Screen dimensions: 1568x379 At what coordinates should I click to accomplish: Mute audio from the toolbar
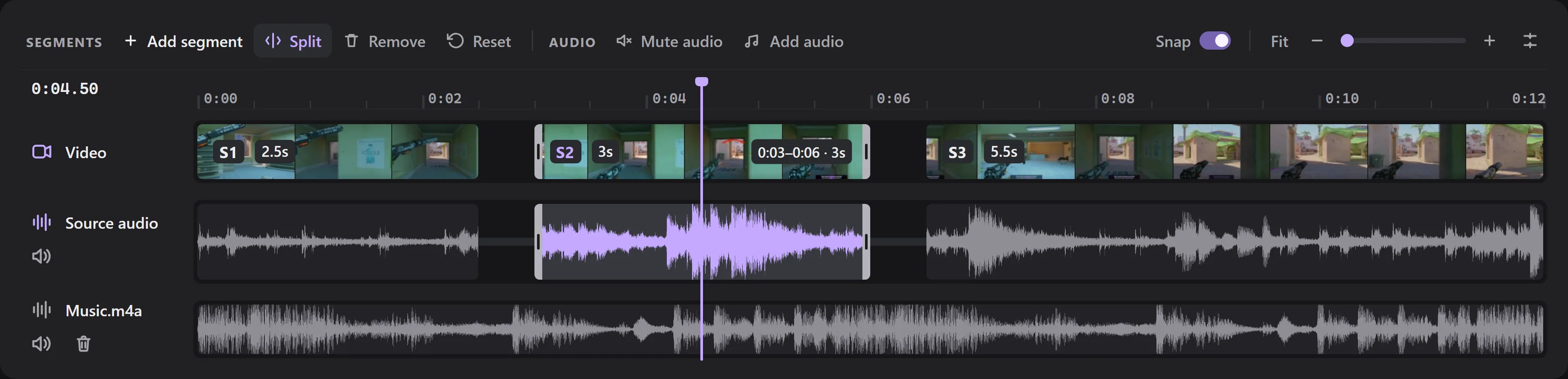click(669, 41)
